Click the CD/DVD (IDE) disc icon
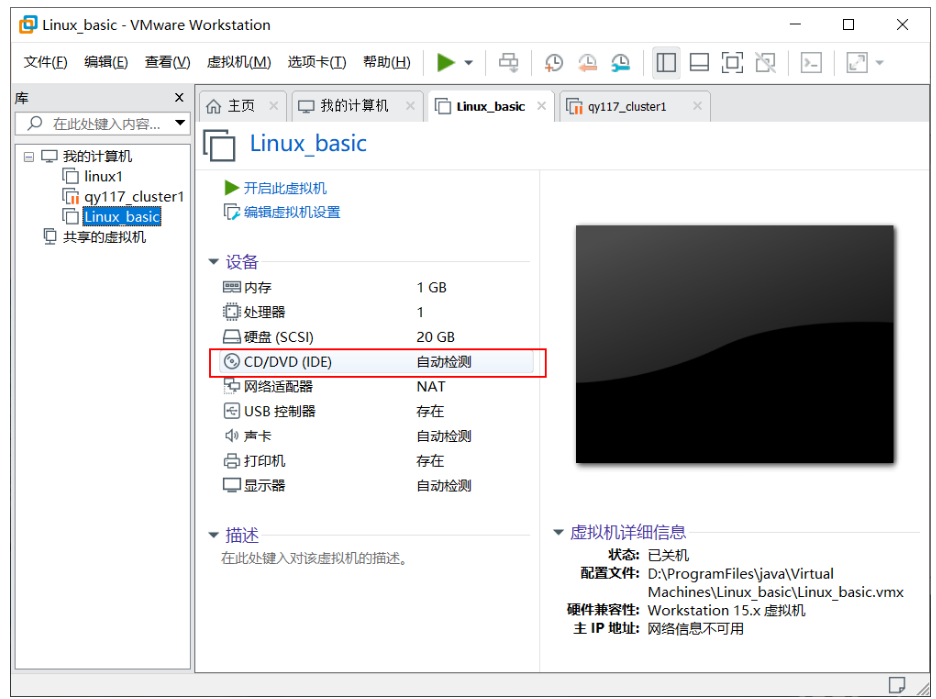Image resolution: width=936 pixels, height=699 pixels. point(232,361)
